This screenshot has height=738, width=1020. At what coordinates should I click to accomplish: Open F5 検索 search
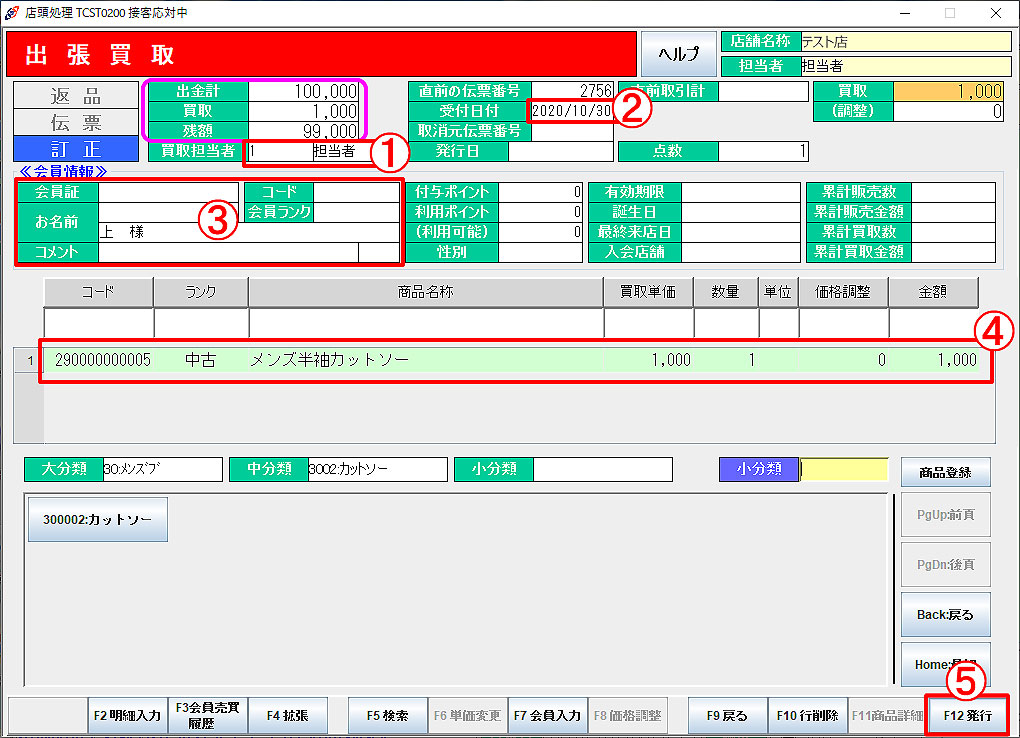(387, 716)
